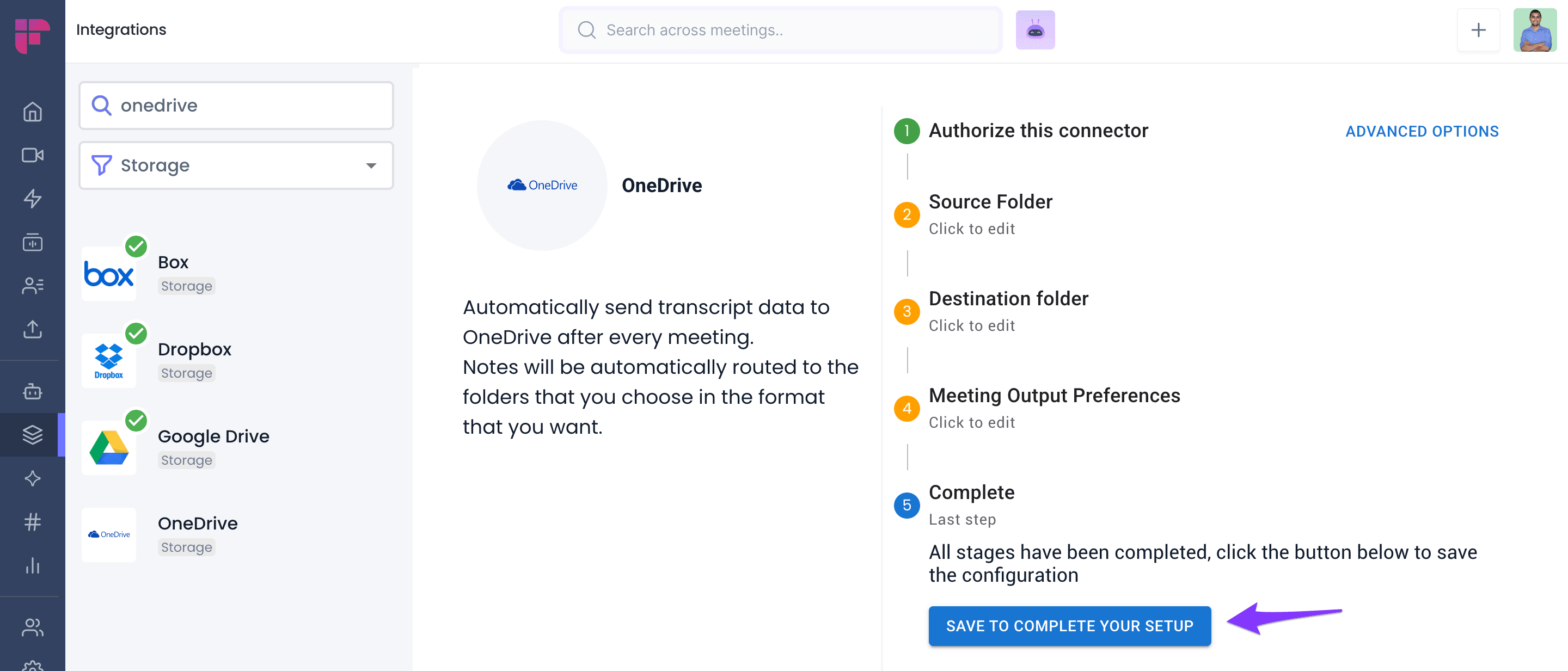
Task: Click the AI bot assistant icon
Action: click(x=1035, y=30)
